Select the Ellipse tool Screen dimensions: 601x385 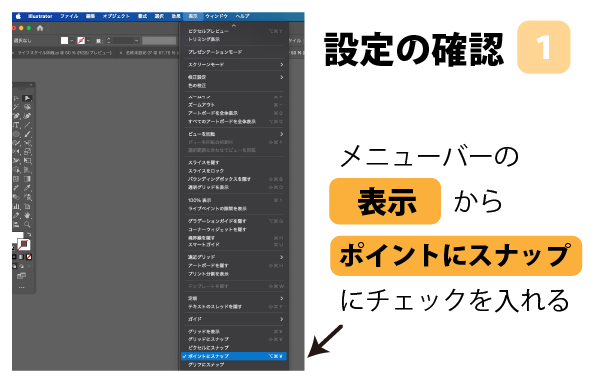click(x=16, y=134)
